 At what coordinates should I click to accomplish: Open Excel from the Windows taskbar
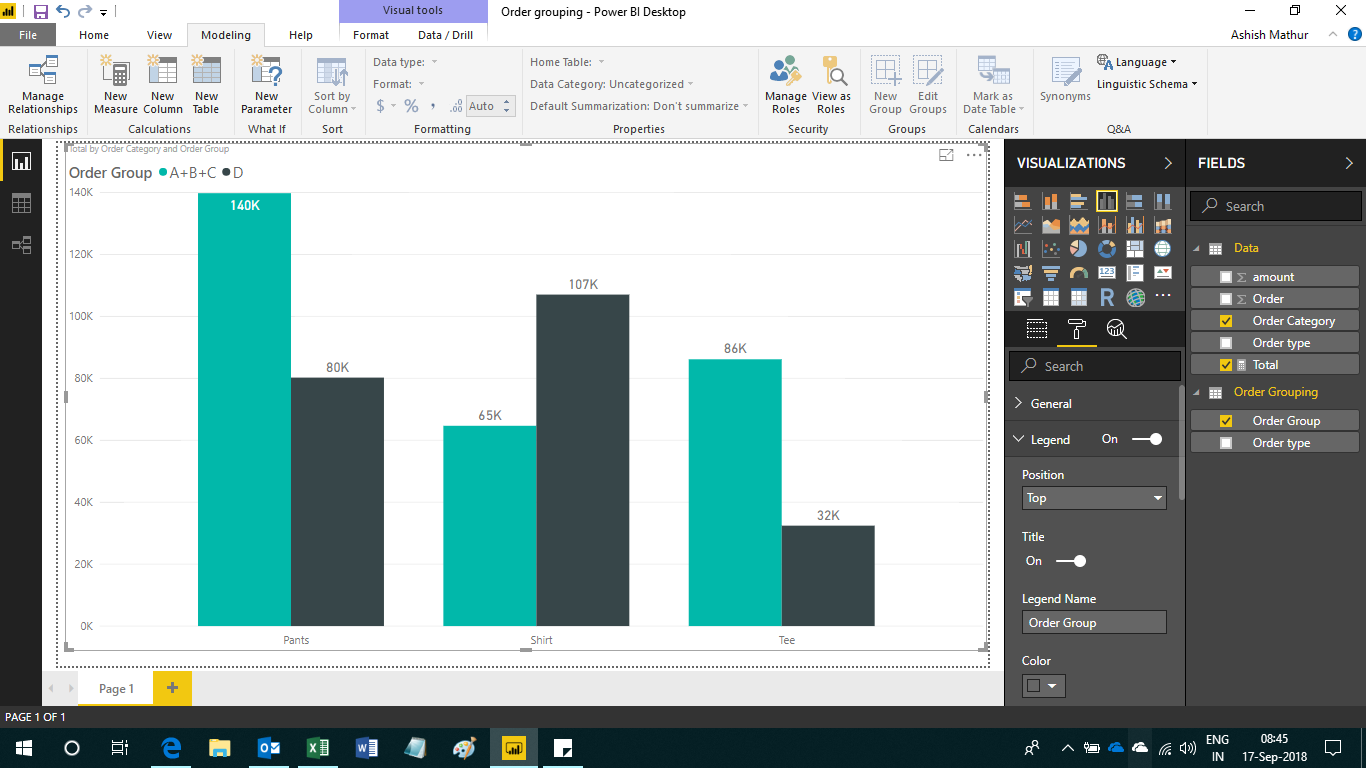[318, 748]
